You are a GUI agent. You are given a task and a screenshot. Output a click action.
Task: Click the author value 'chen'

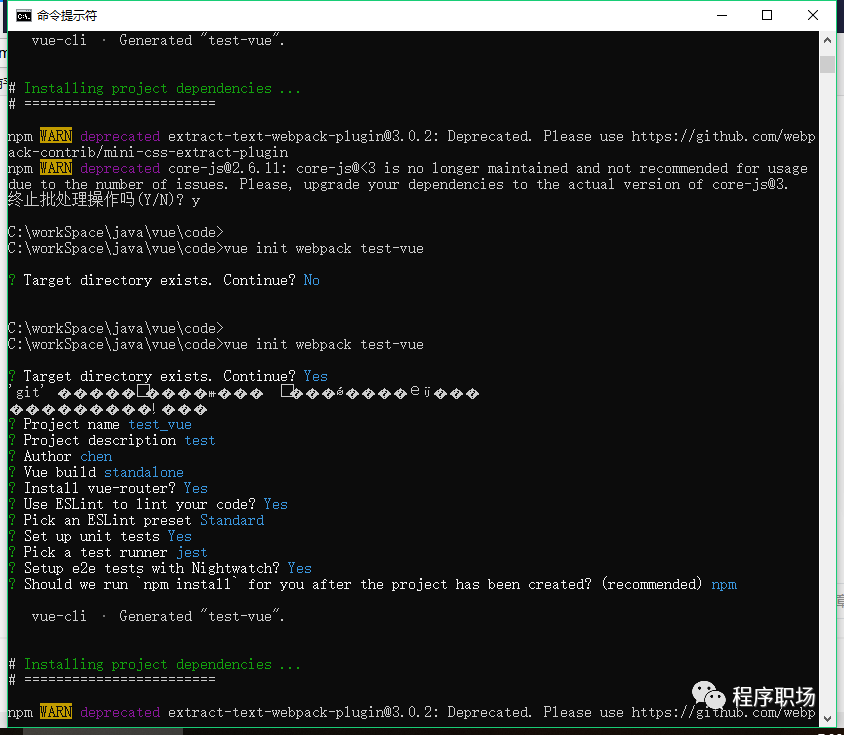[96, 457]
